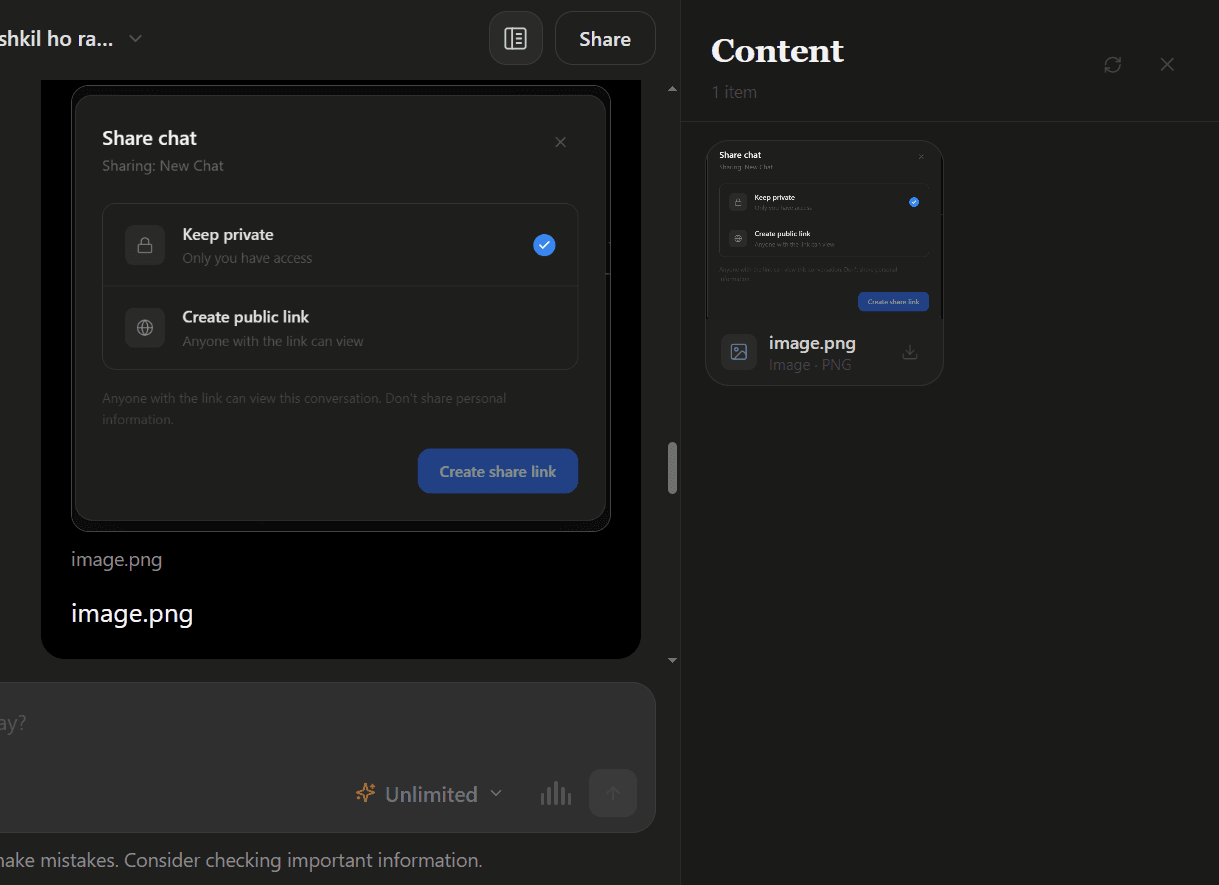Screen dimensions: 1219x885
Task: Click the sparkle icon beside Unlimited
Action: pos(366,793)
